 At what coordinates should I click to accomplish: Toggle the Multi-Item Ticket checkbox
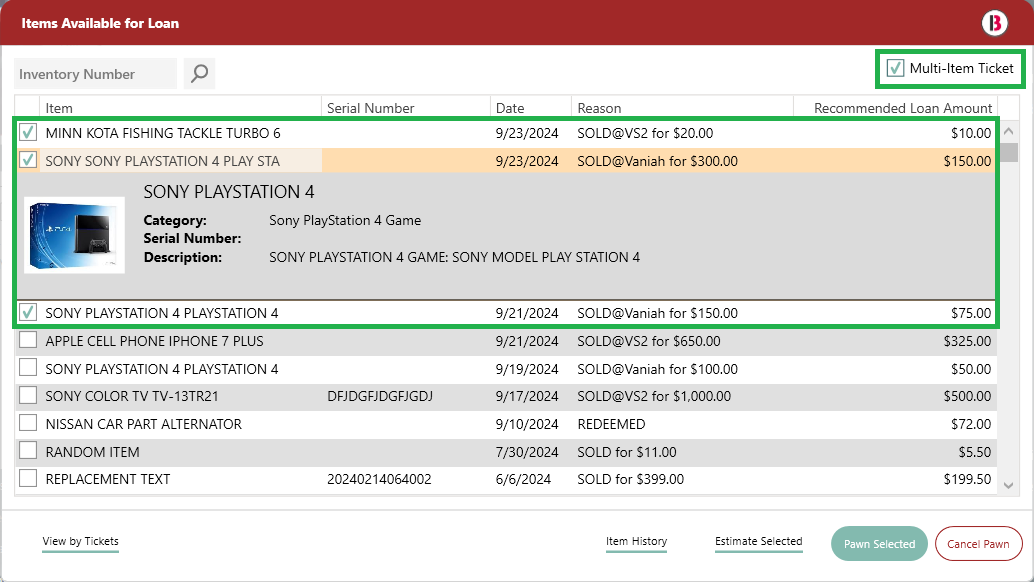click(x=895, y=68)
